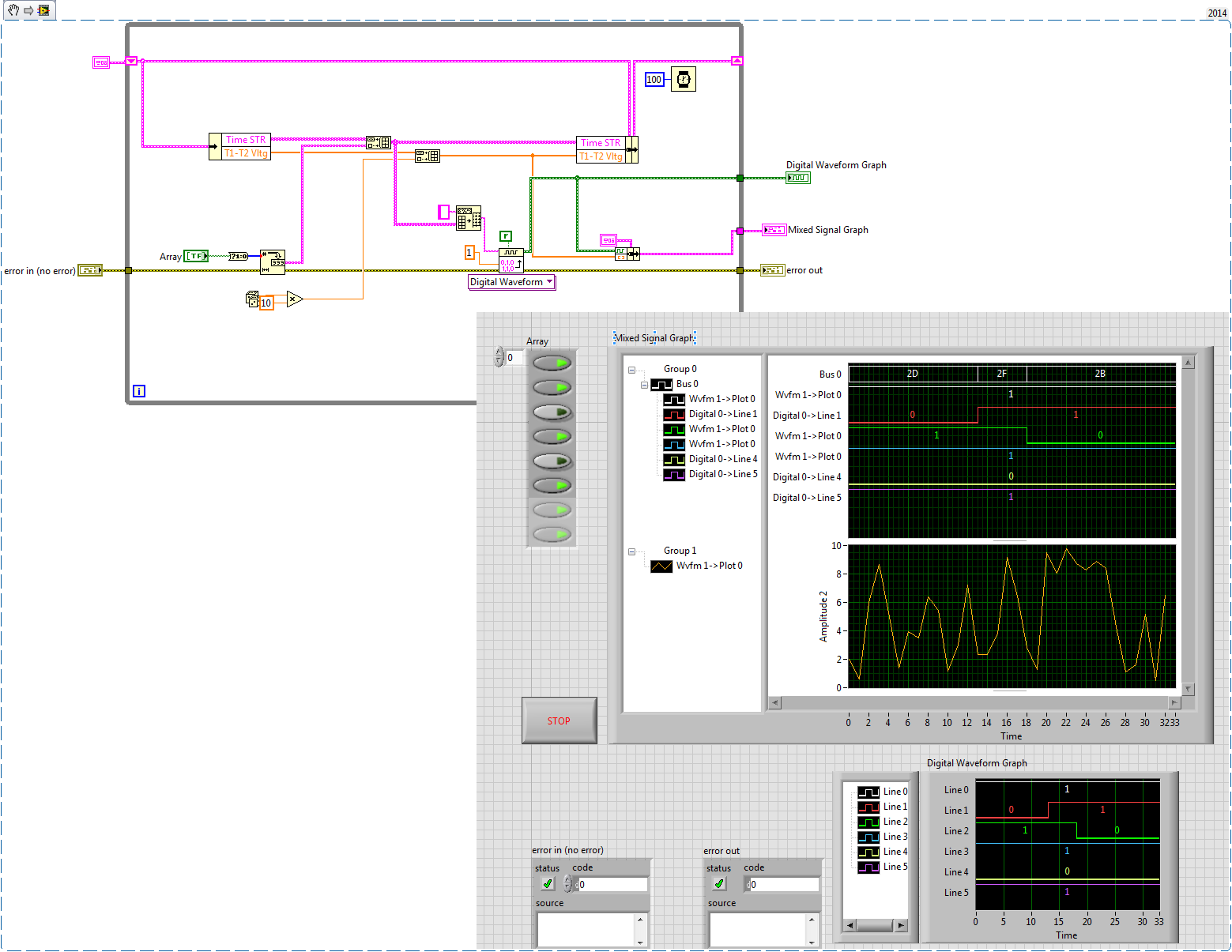The width and height of the screenshot is (1232, 952).
Task: Click the Wait (ms) timer function node
Action: point(683,79)
